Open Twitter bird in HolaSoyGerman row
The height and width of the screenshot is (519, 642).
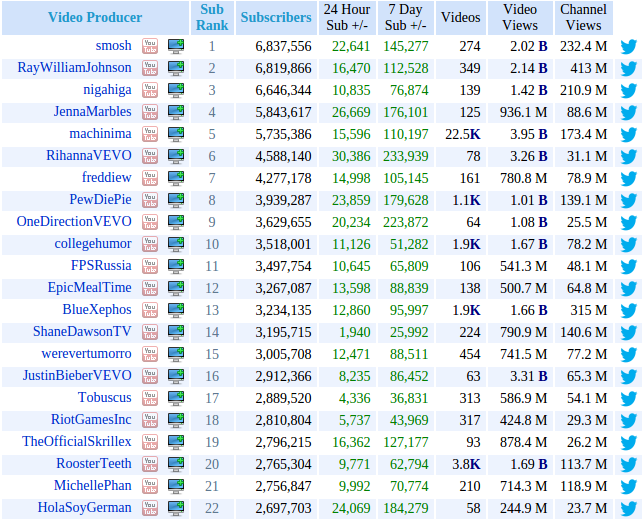pyautogui.click(x=628, y=509)
